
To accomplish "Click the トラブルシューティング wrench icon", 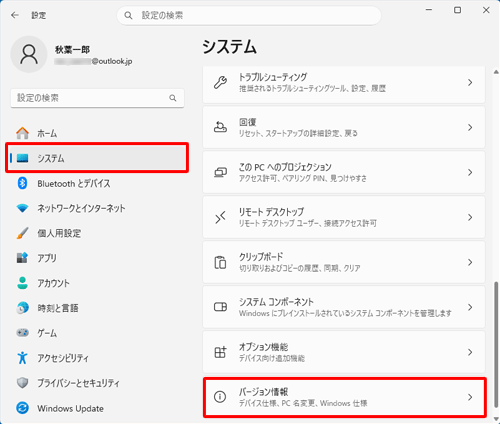I will 220,82.
